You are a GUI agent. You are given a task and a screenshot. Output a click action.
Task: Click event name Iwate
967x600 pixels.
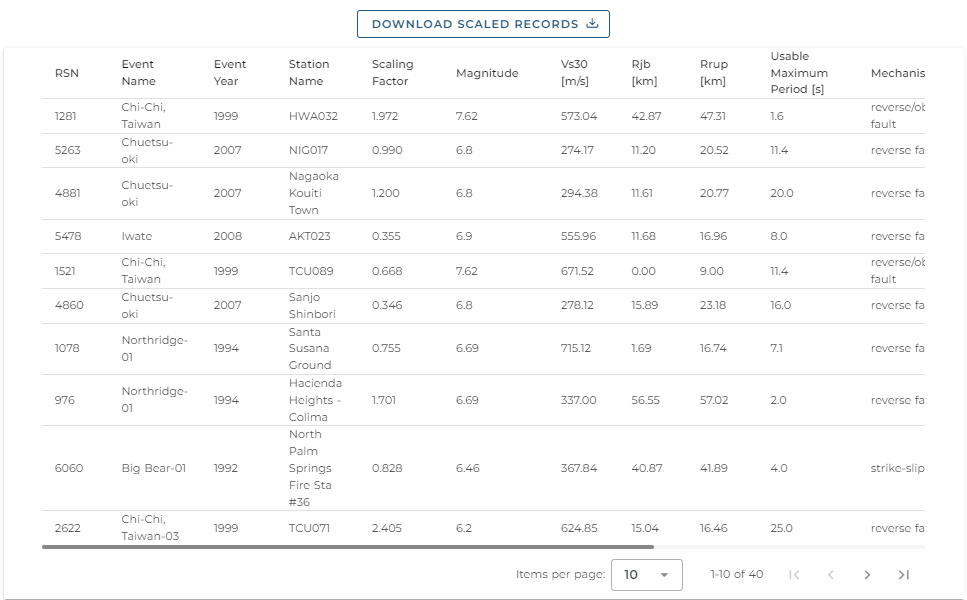pyautogui.click(x=136, y=236)
